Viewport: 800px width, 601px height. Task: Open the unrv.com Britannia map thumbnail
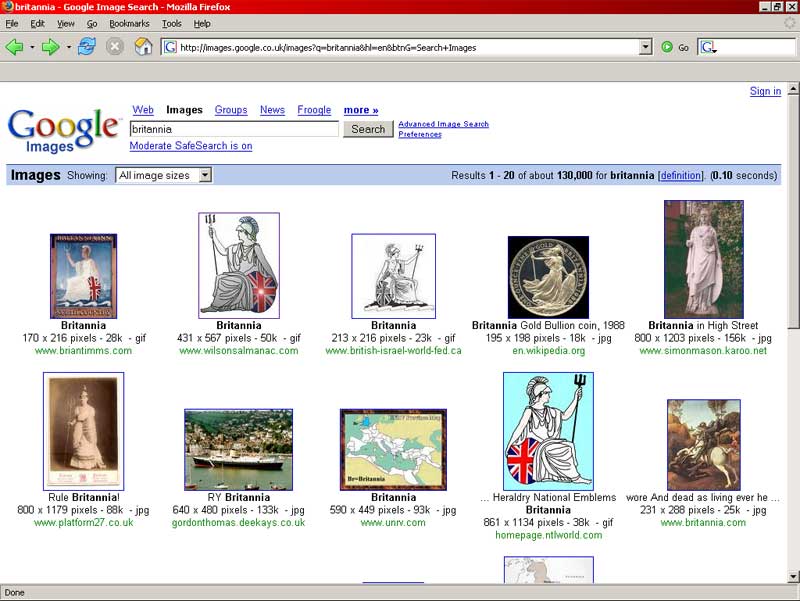[393, 449]
